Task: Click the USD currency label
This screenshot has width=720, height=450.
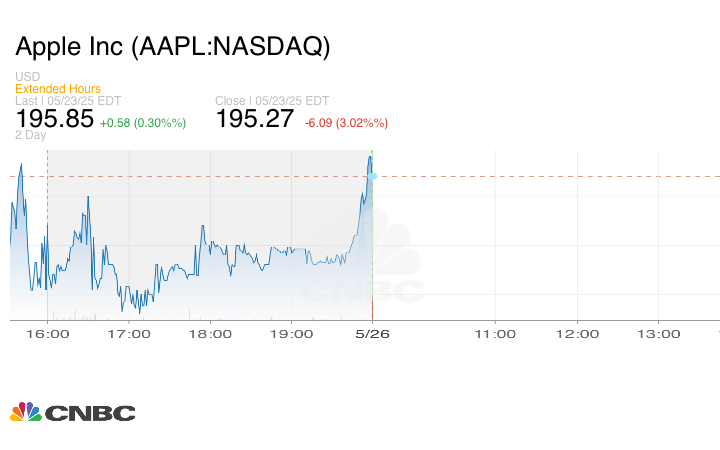Action: (27, 77)
